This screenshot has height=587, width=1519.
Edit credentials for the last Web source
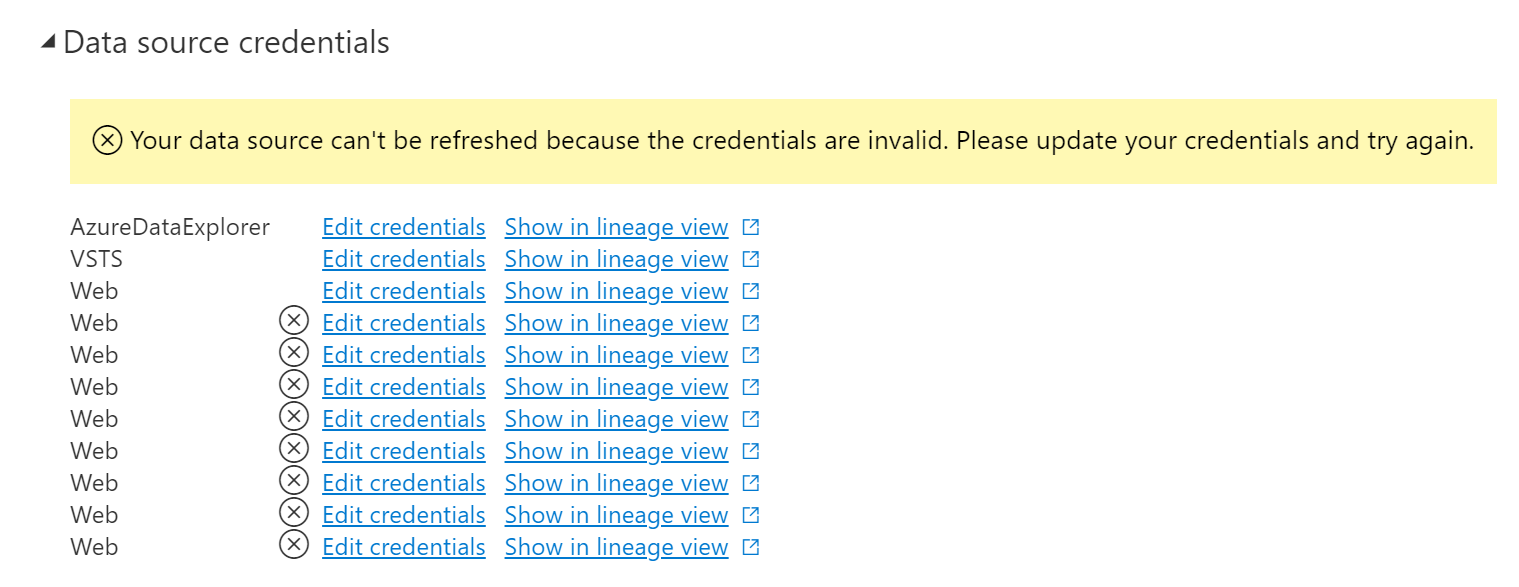tap(403, 547)
